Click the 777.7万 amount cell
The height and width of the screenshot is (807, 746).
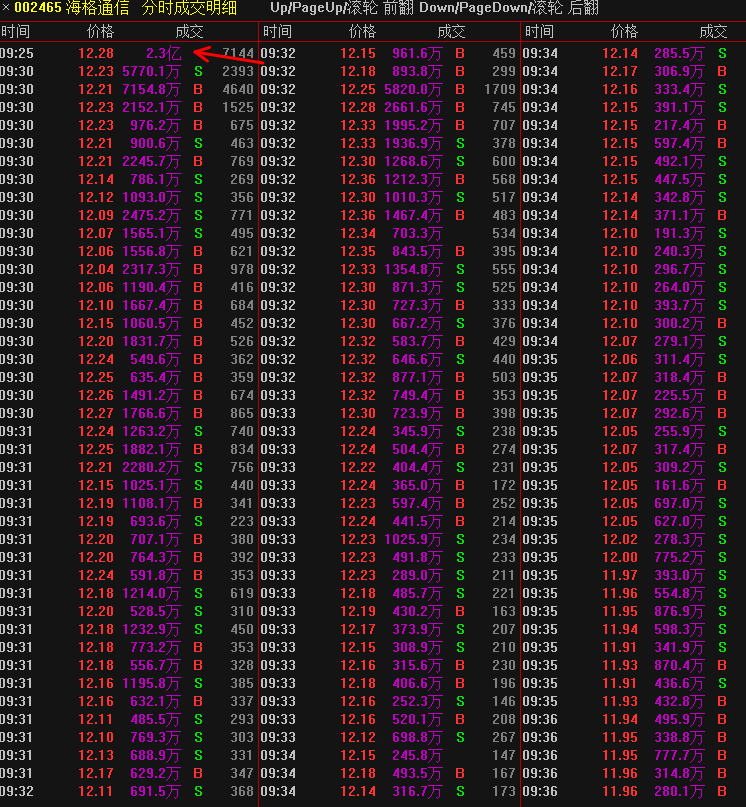tap(679, 756)
